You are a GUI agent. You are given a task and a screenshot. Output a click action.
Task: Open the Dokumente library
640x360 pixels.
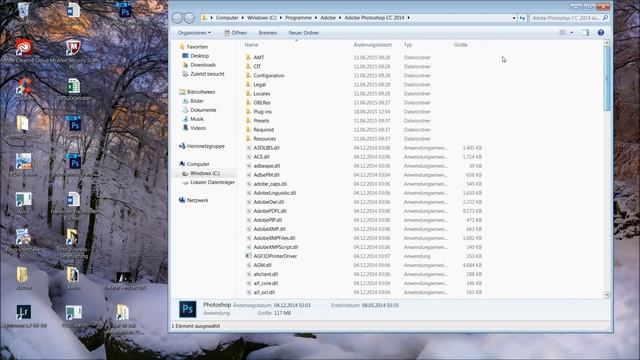[203, 110]
